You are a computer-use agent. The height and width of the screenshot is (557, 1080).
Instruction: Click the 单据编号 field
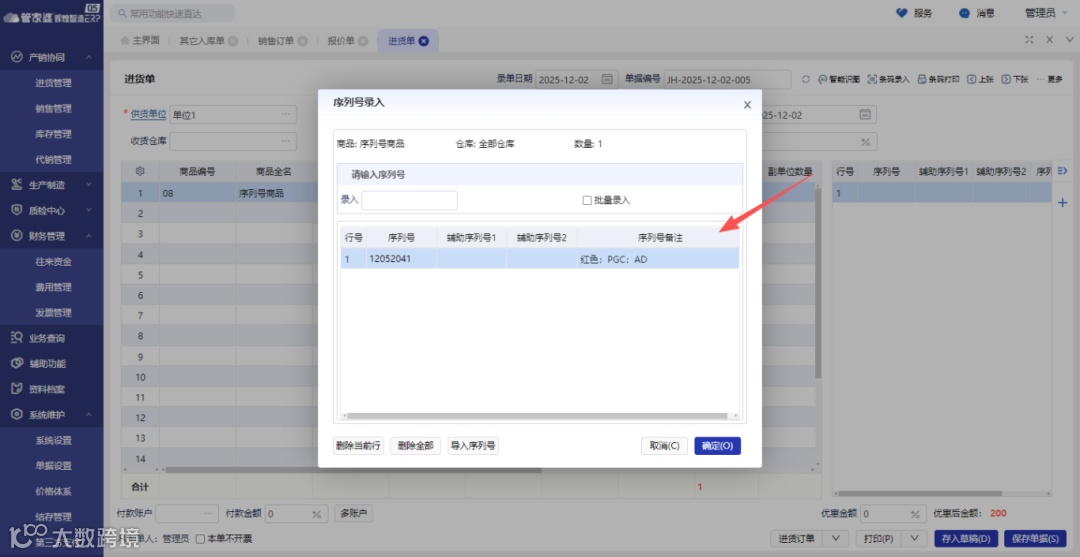pyautogui.click(x=727, y=79)
